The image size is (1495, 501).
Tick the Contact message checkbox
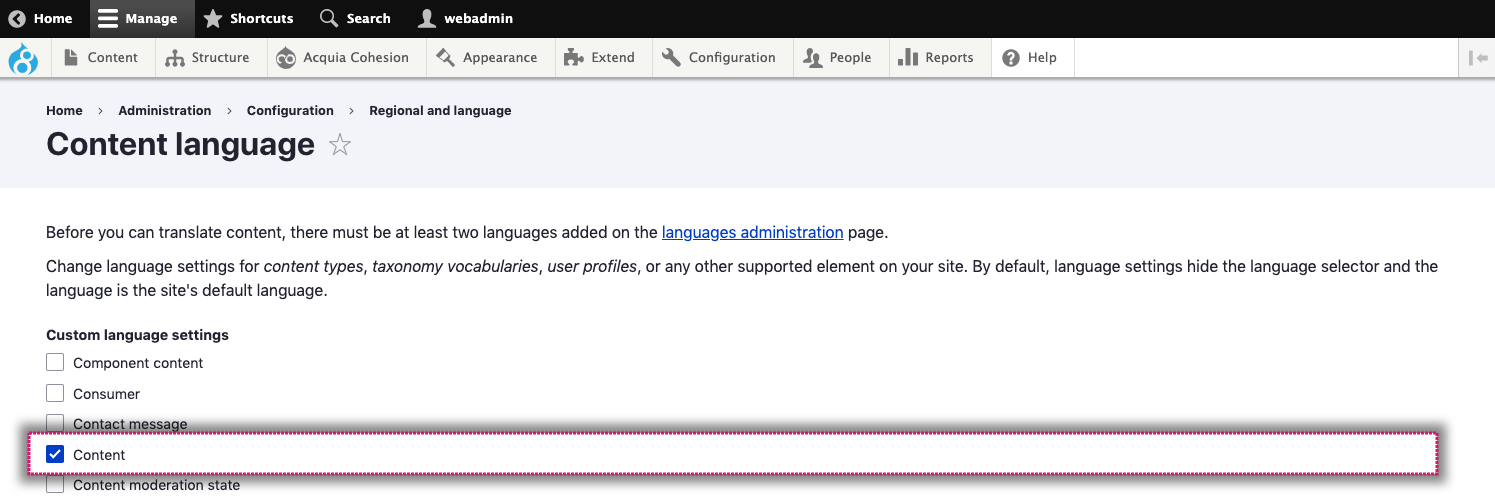tap(55, 424)
